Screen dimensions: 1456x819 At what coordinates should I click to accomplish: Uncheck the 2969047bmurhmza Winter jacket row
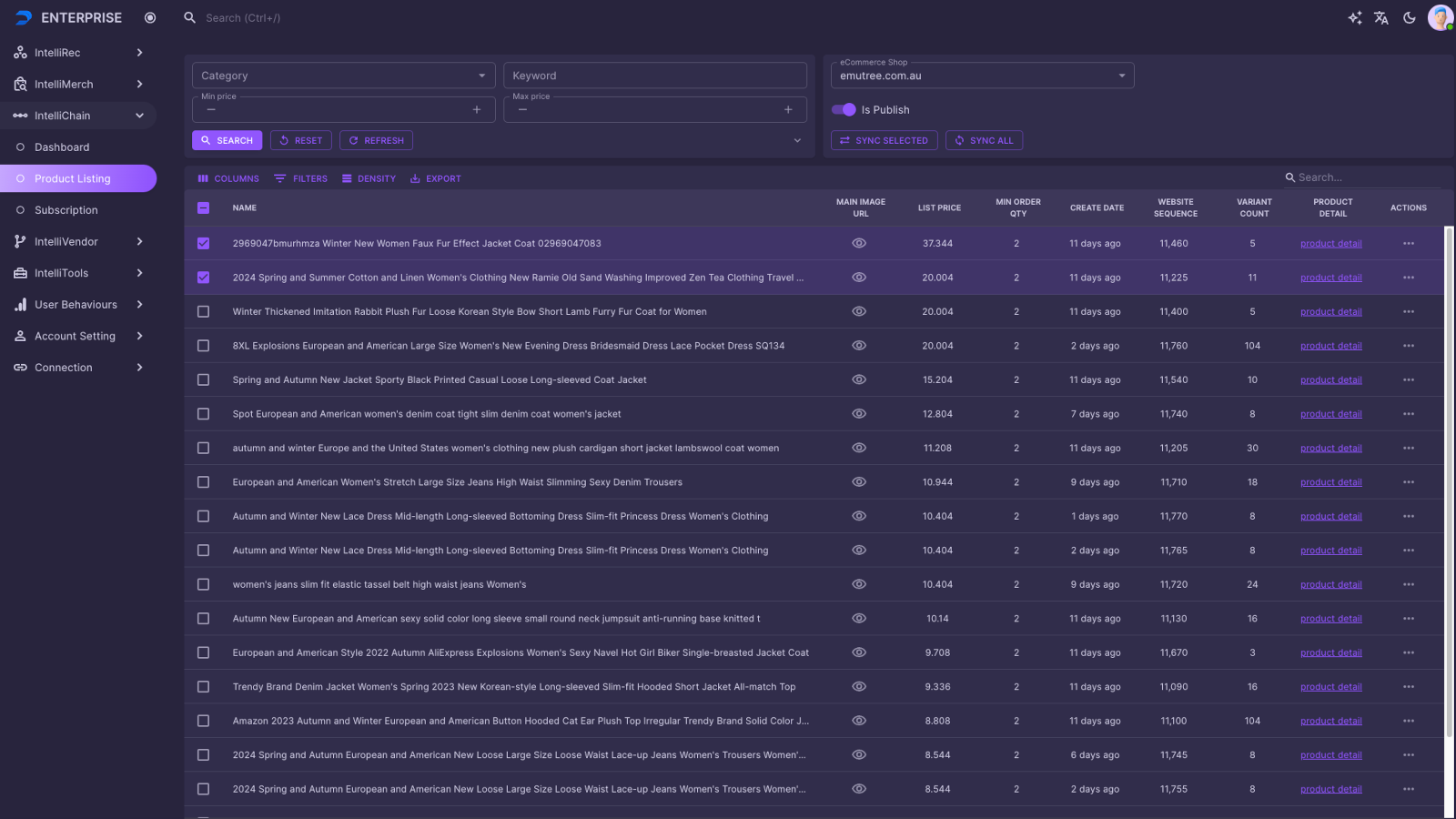coord(203,244)
